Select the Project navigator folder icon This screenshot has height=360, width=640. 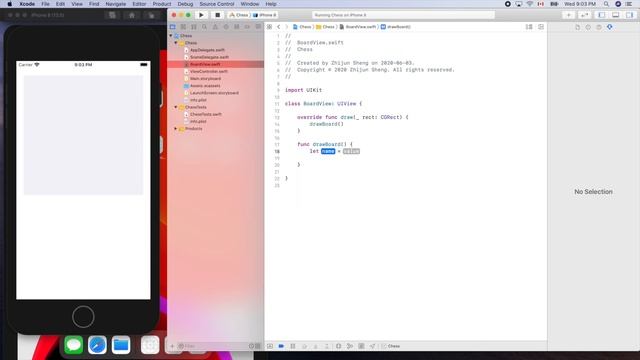pos(173,27)
